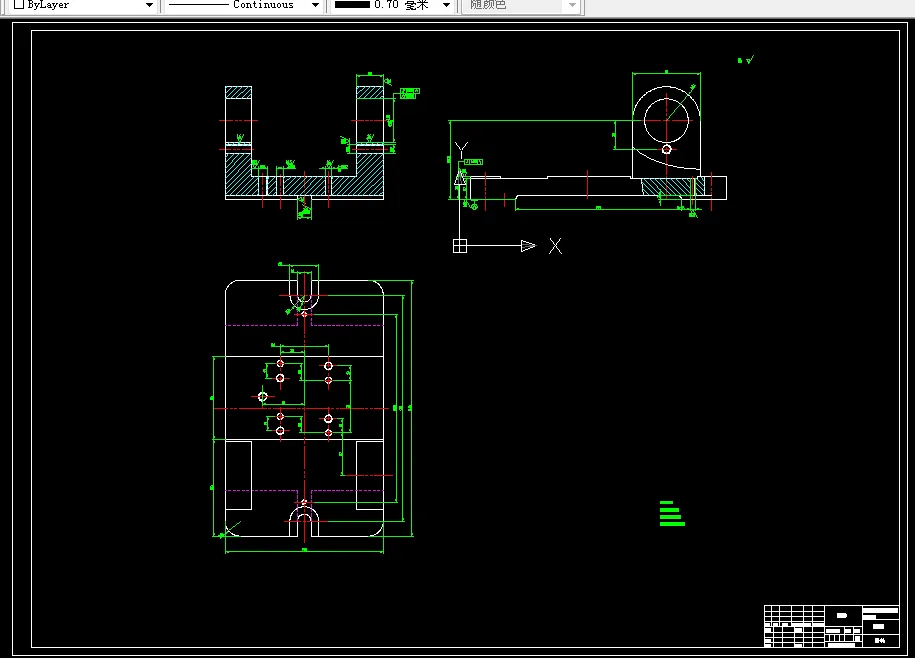The image size is (915, 658).
Task: Select the green technical notes text block
Action: click(x=672, y=513)
